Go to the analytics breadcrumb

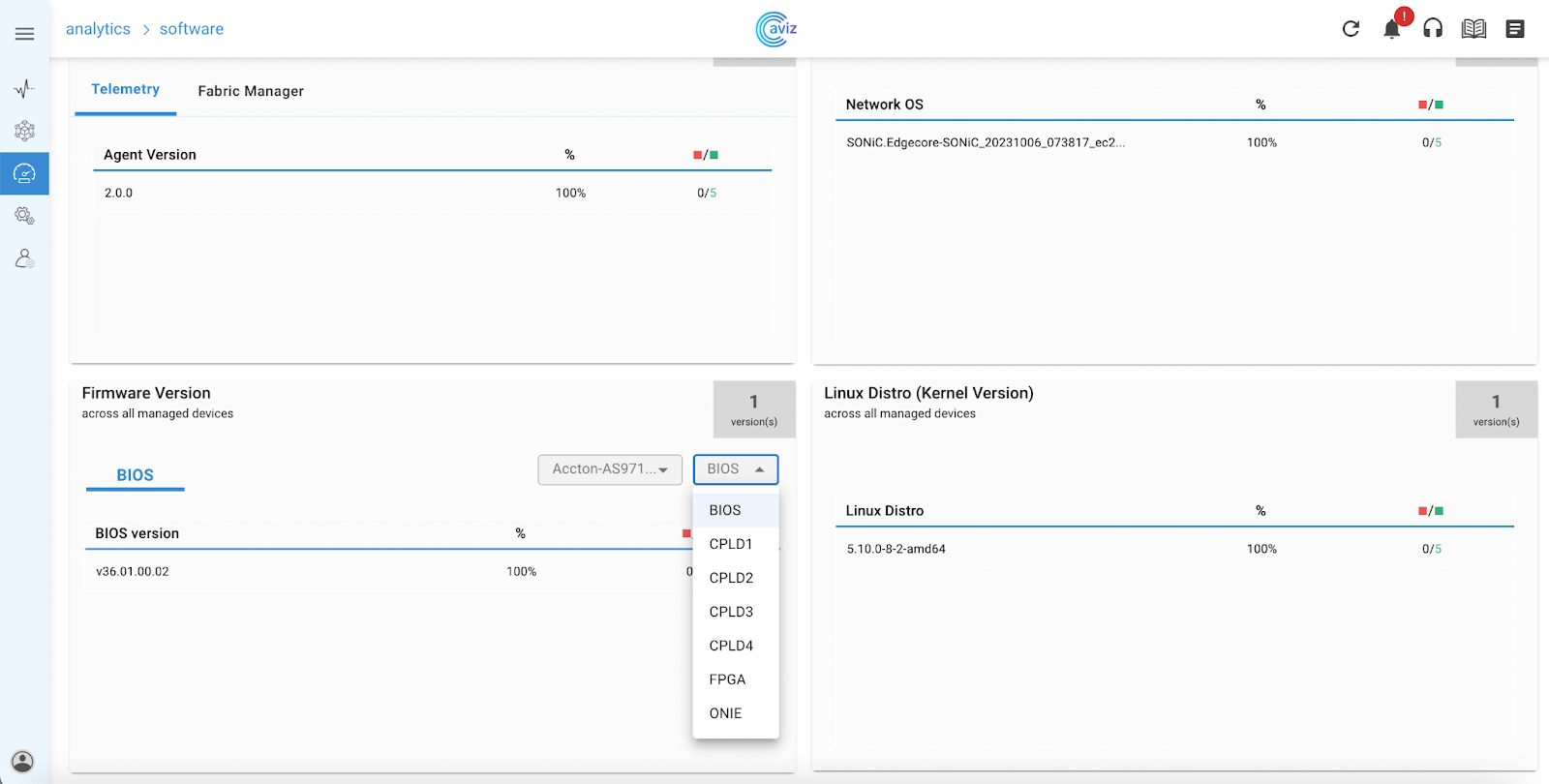(98, 29)
